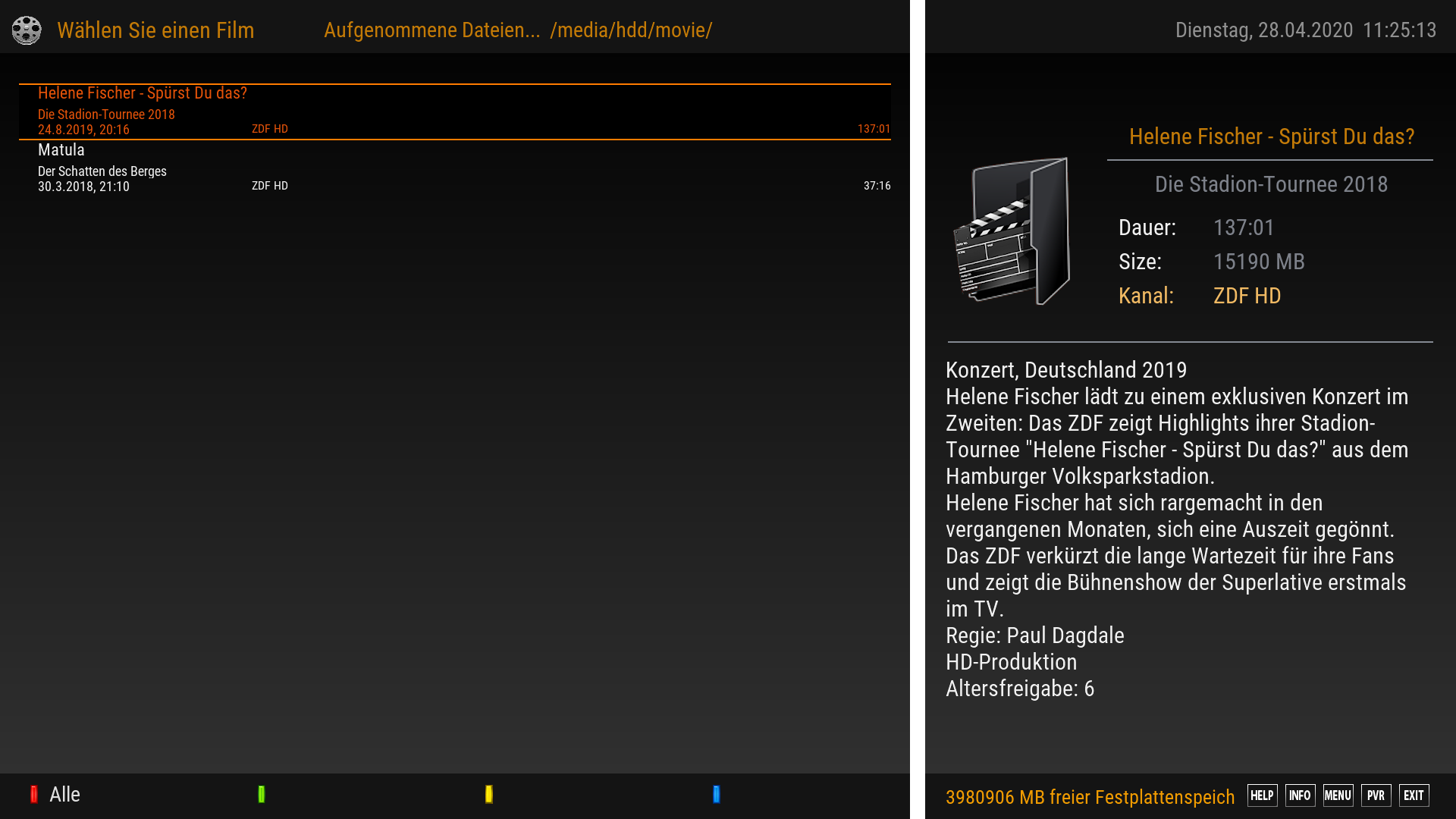Click the red color key marker
The width and height of the screenshot is (1456, 819).
pos(34,794)
